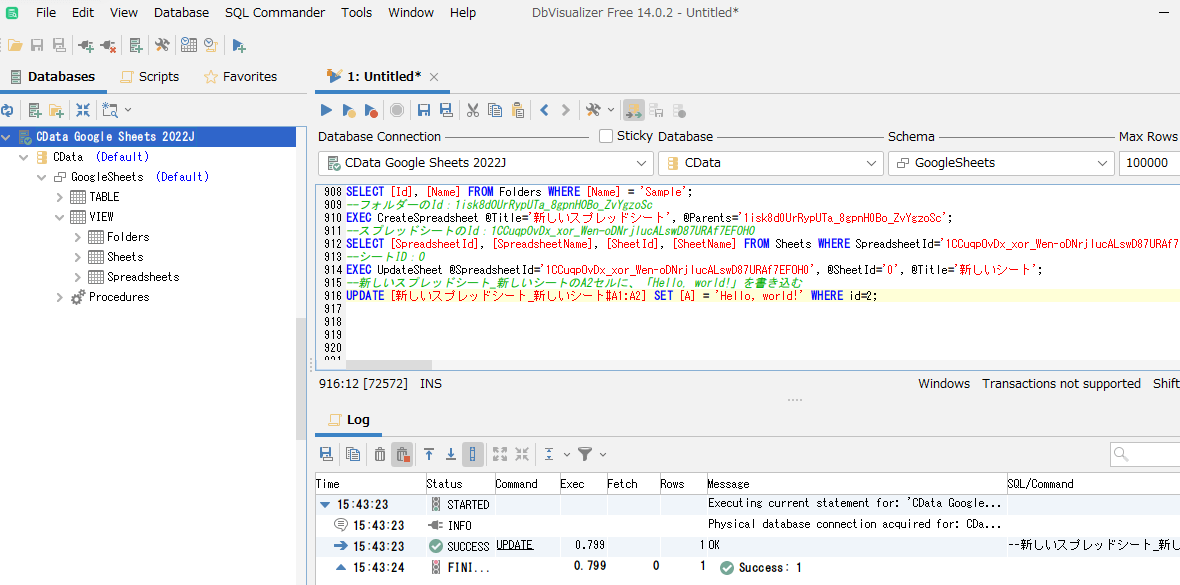Toggle the Sticky checkbox
Image resolution: width=1180 pixels, height=585 pixels.
coord(606,136)
